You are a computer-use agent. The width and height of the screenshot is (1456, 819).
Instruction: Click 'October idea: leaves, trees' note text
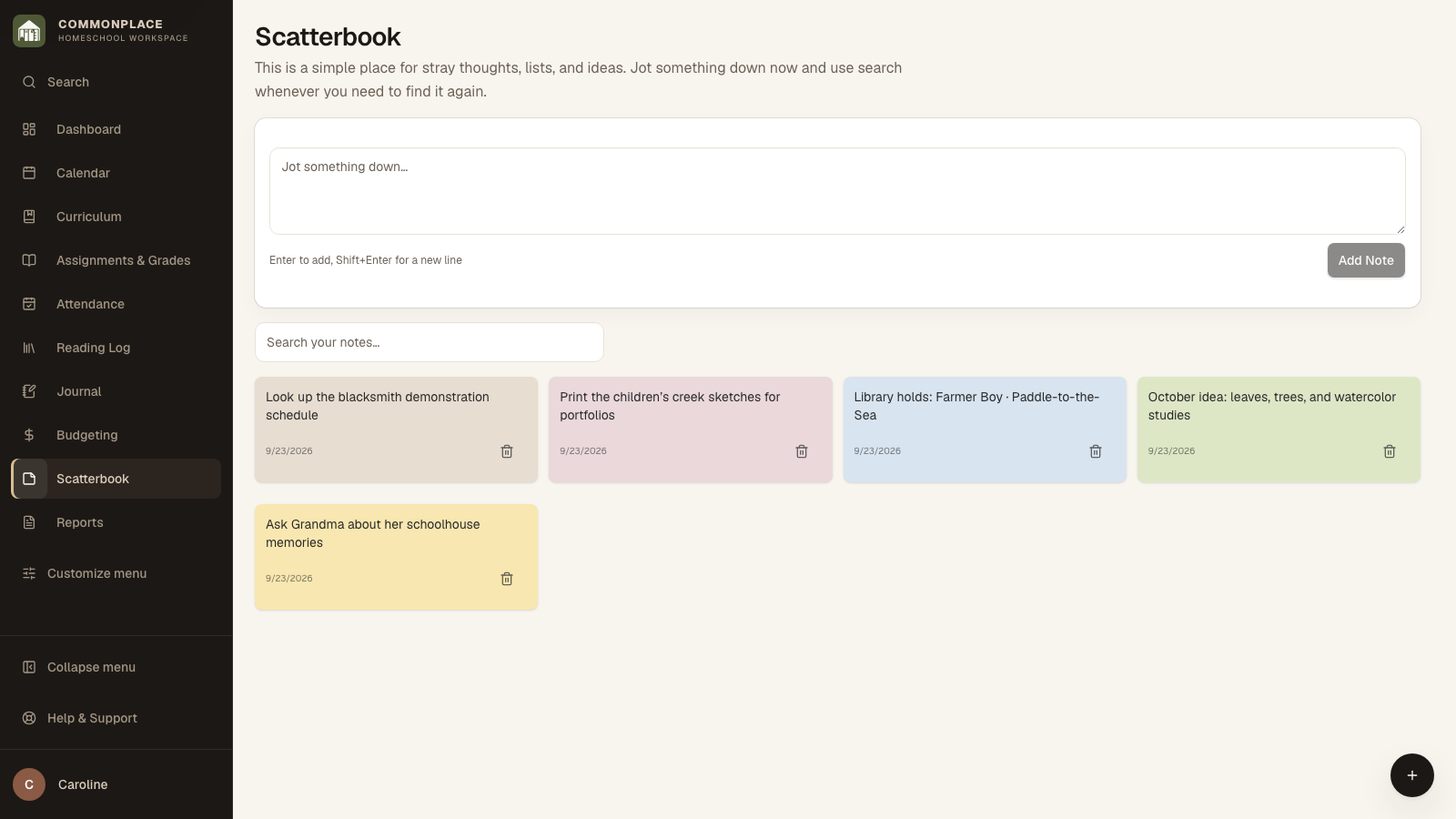coord(1271,406)
